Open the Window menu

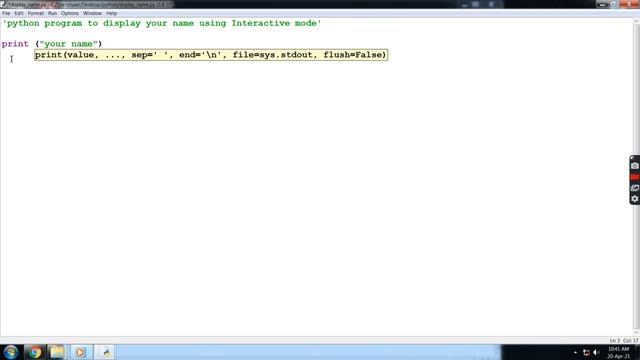(92, 13)
